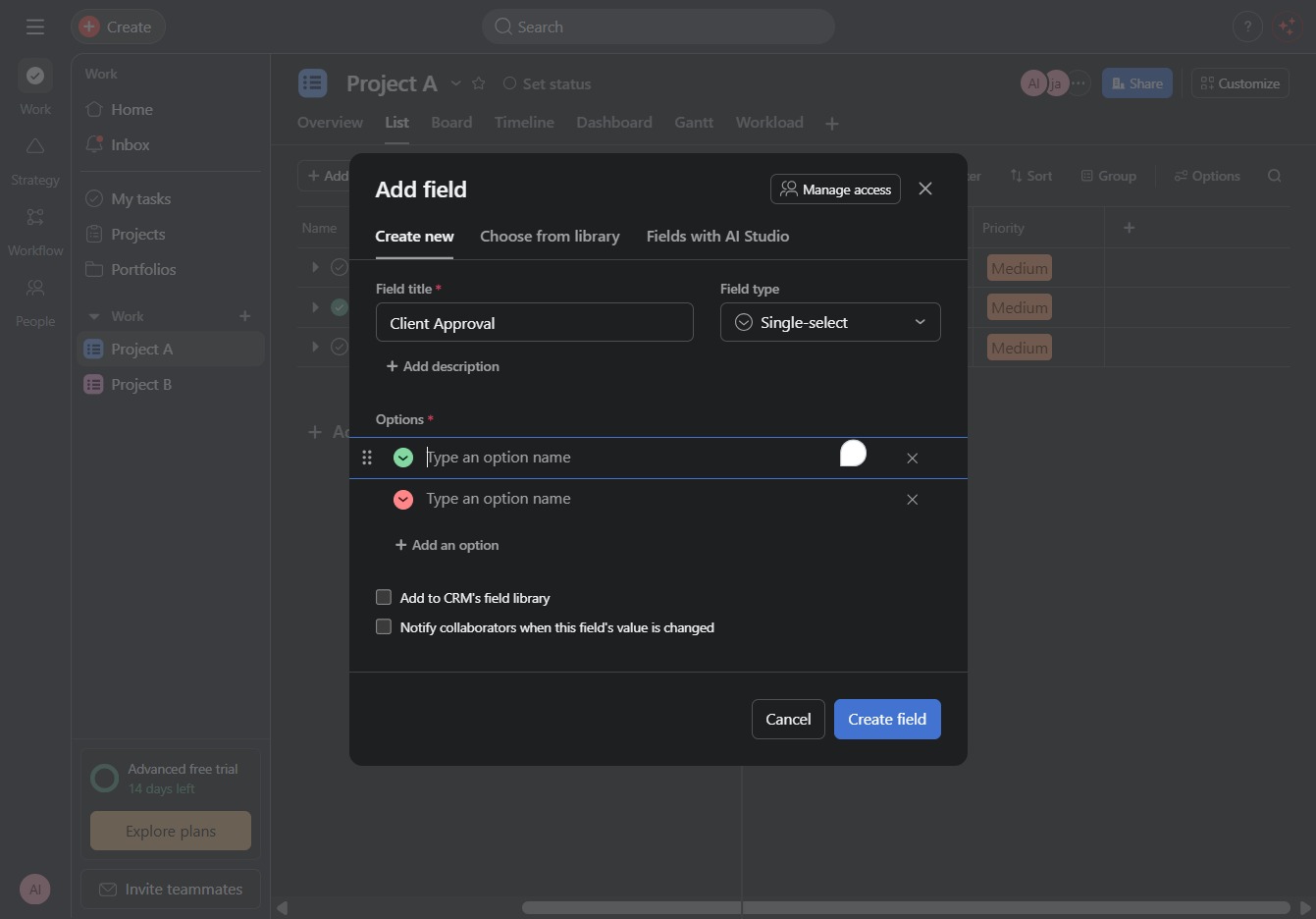This screenshot has height=919, width=1316.
Task: Switch to Choose from library tab
Action: pyautogui.click(x=550, y=236)
